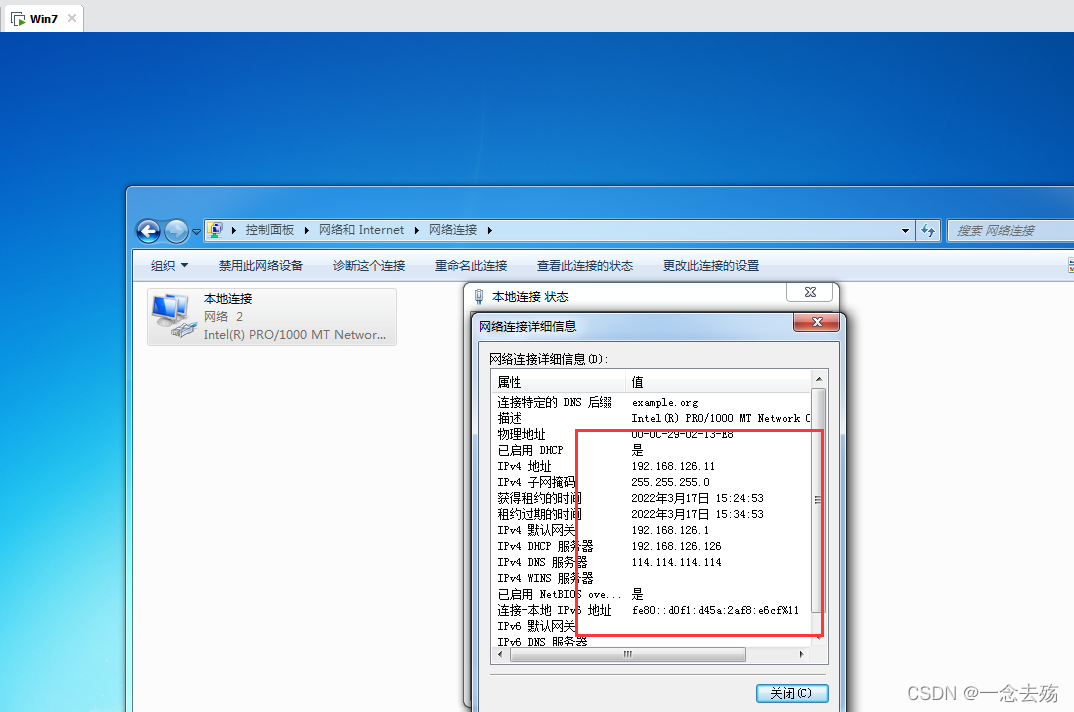This screenshot has height=712, width=1074.
Task: Click default gateway value 192.168.126.1
Action: tap(670, 530)
